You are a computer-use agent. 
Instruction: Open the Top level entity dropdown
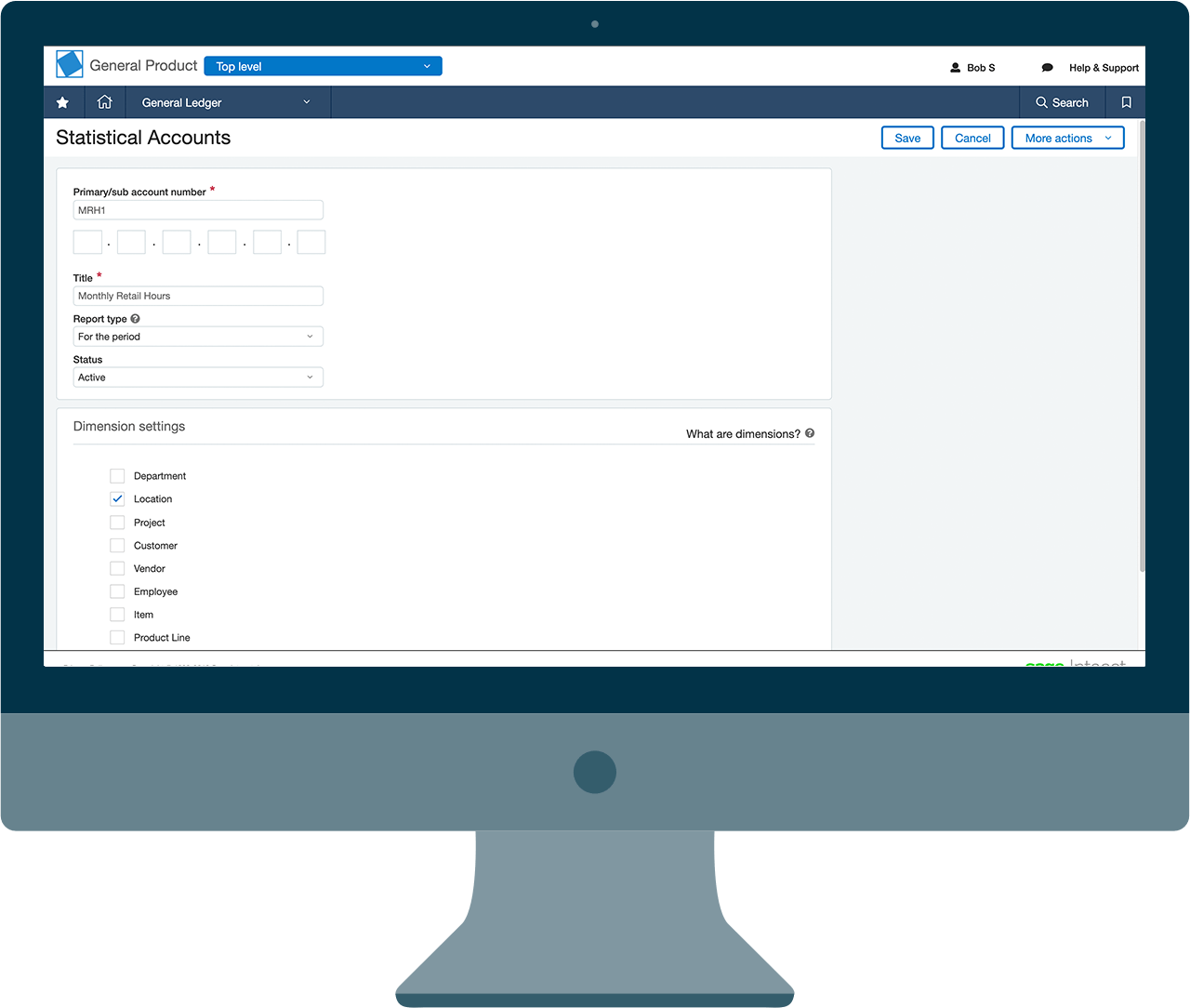323,66
